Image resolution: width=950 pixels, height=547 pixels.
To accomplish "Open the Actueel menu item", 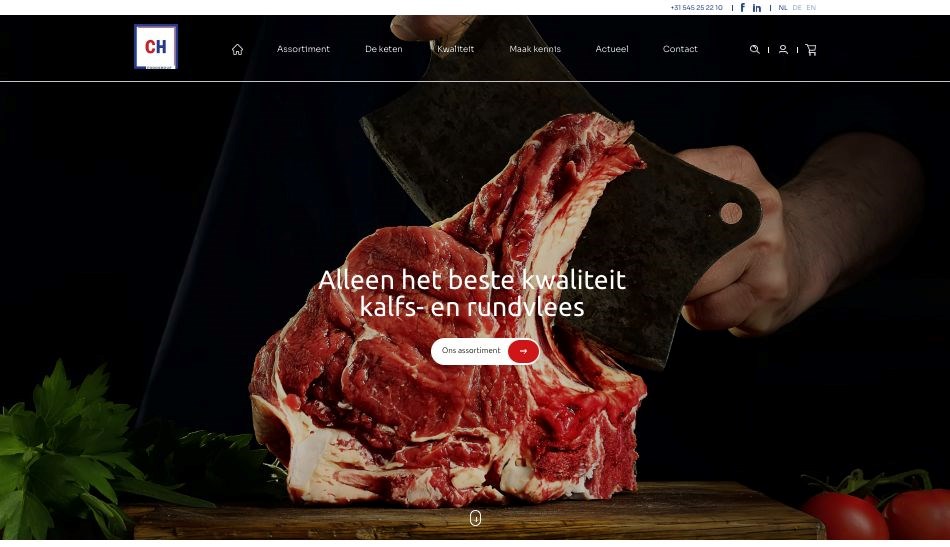I will 612,49.
